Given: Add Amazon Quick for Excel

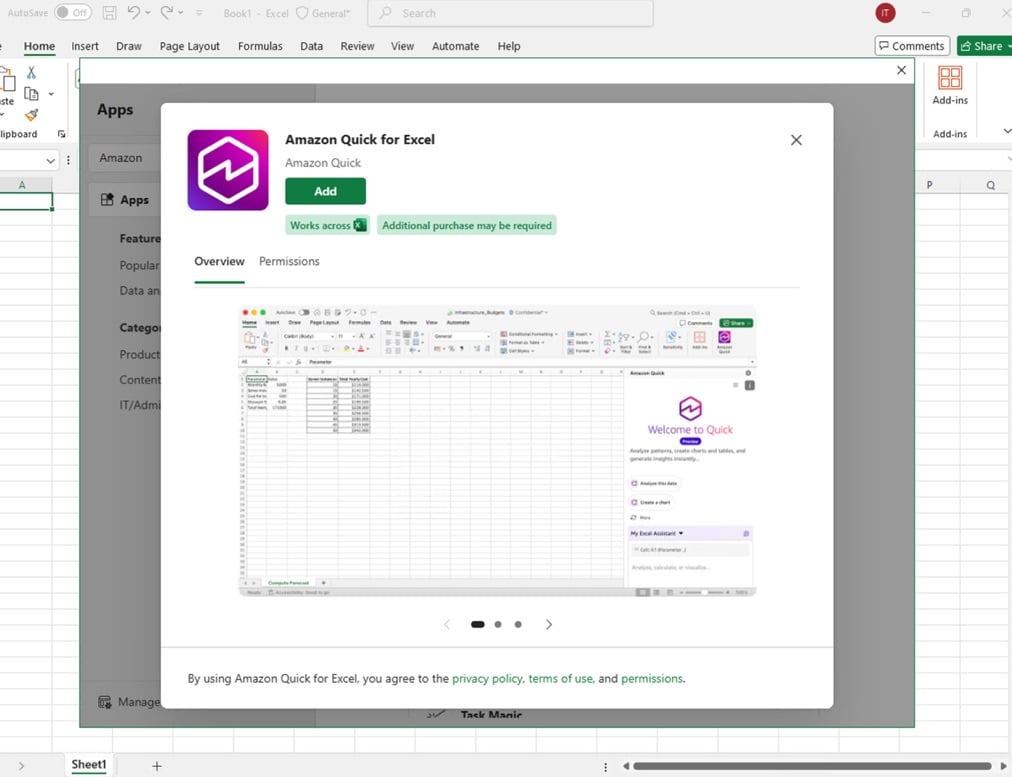Looking at the screenshot, I should pos(325,191).
